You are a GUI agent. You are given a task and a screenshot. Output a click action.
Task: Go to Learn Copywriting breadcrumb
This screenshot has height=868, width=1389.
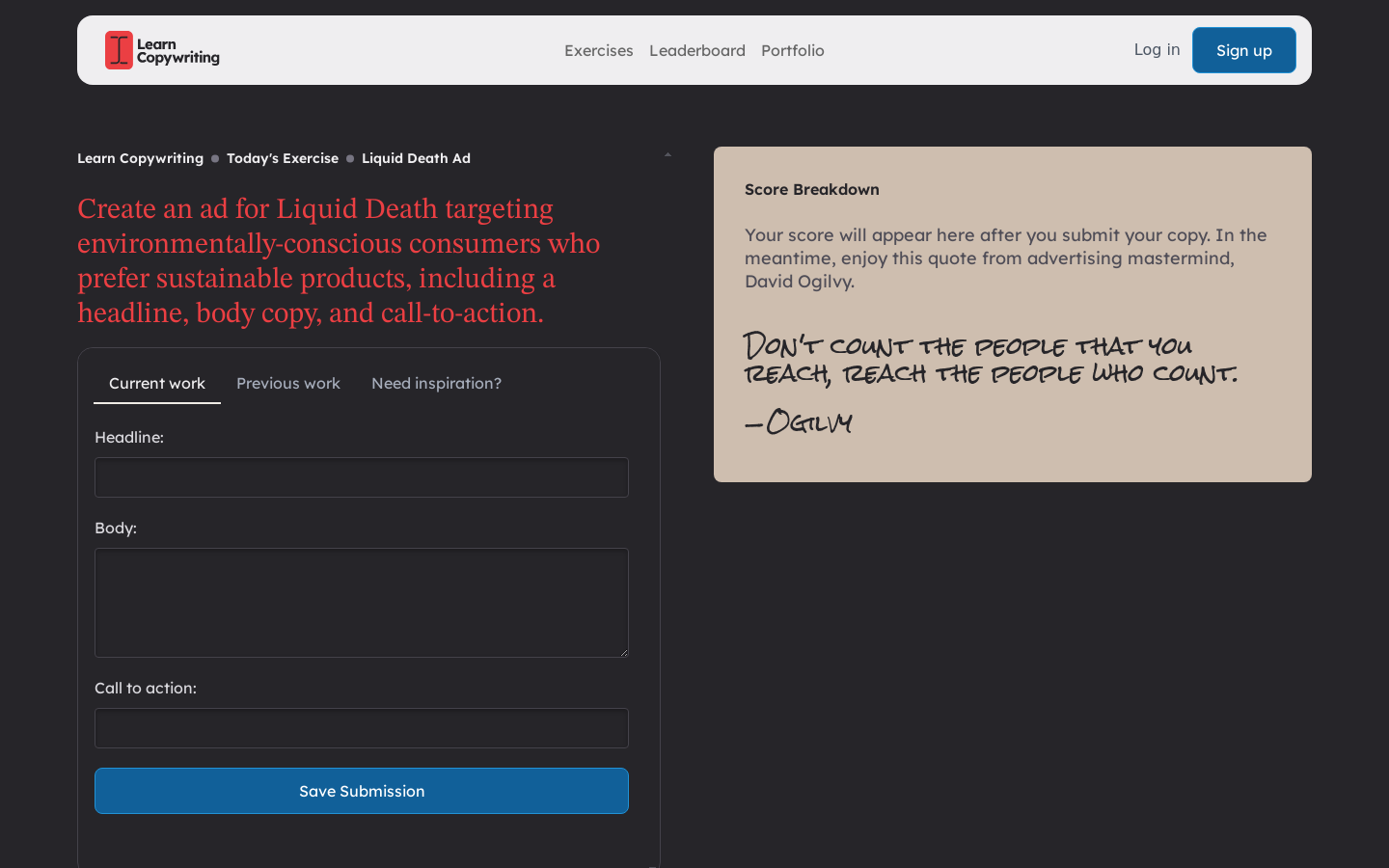[x=140, y=158]
